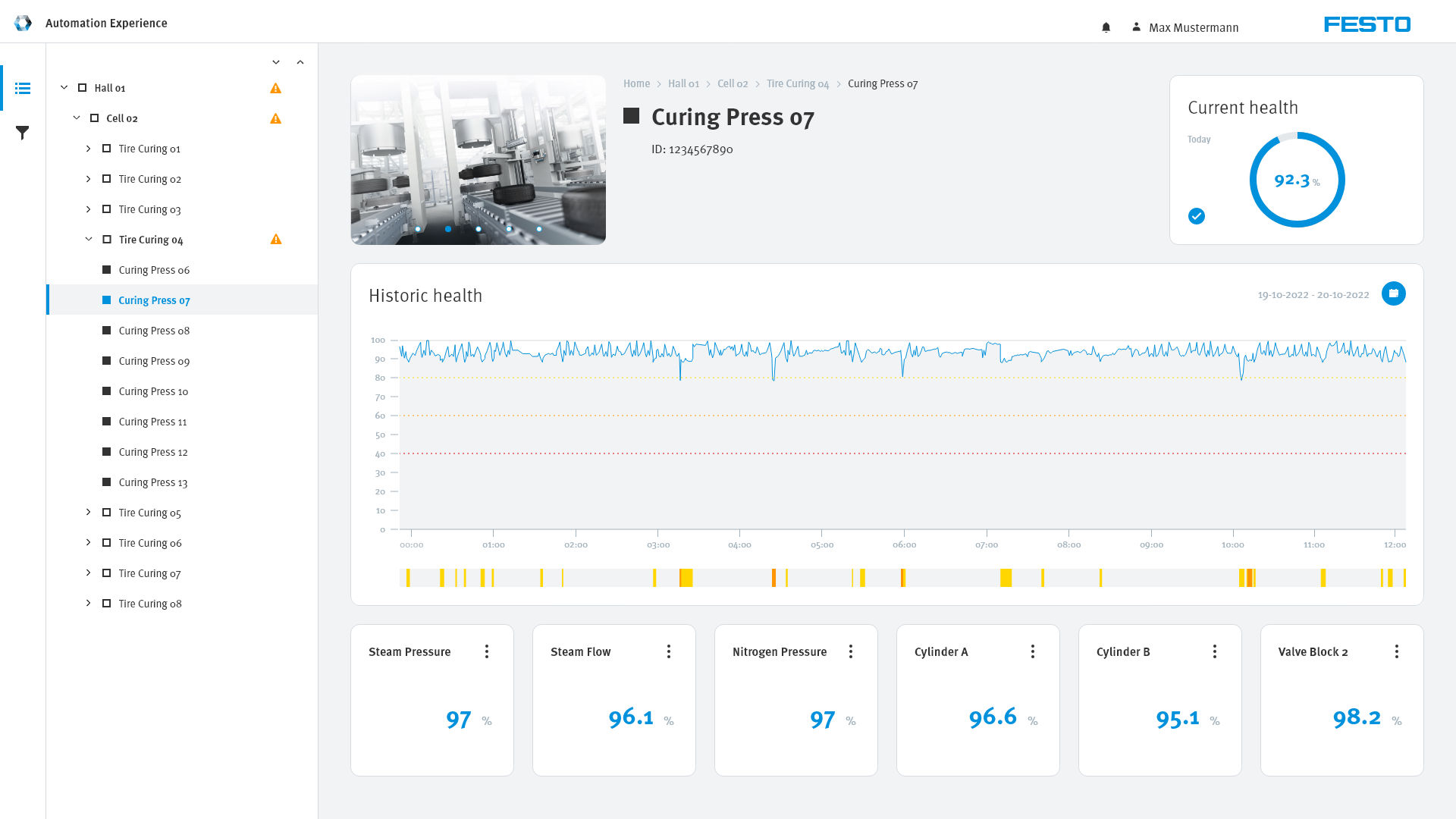Open Nitrogen Pressure card three-dot menu
Image resolution: width=1456 pixels, height=819 pixels.
(850, 651)
